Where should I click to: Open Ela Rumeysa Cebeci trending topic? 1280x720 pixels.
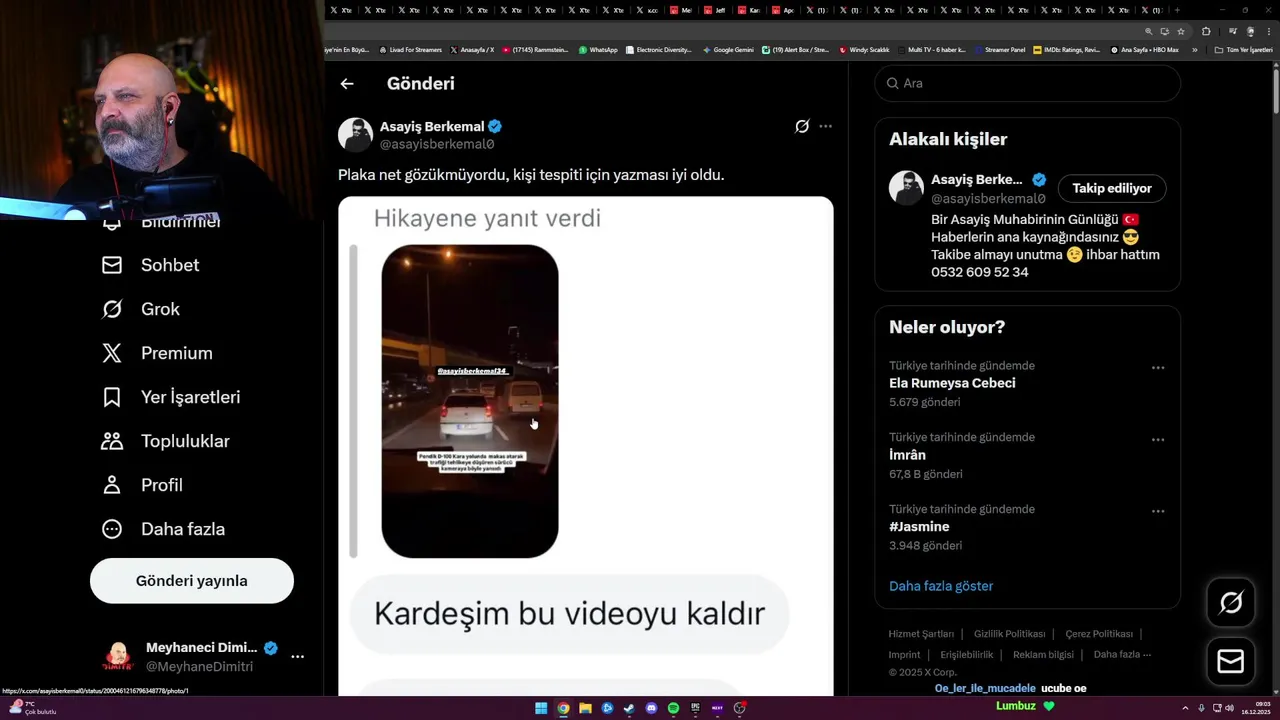[x=952, y=383]
